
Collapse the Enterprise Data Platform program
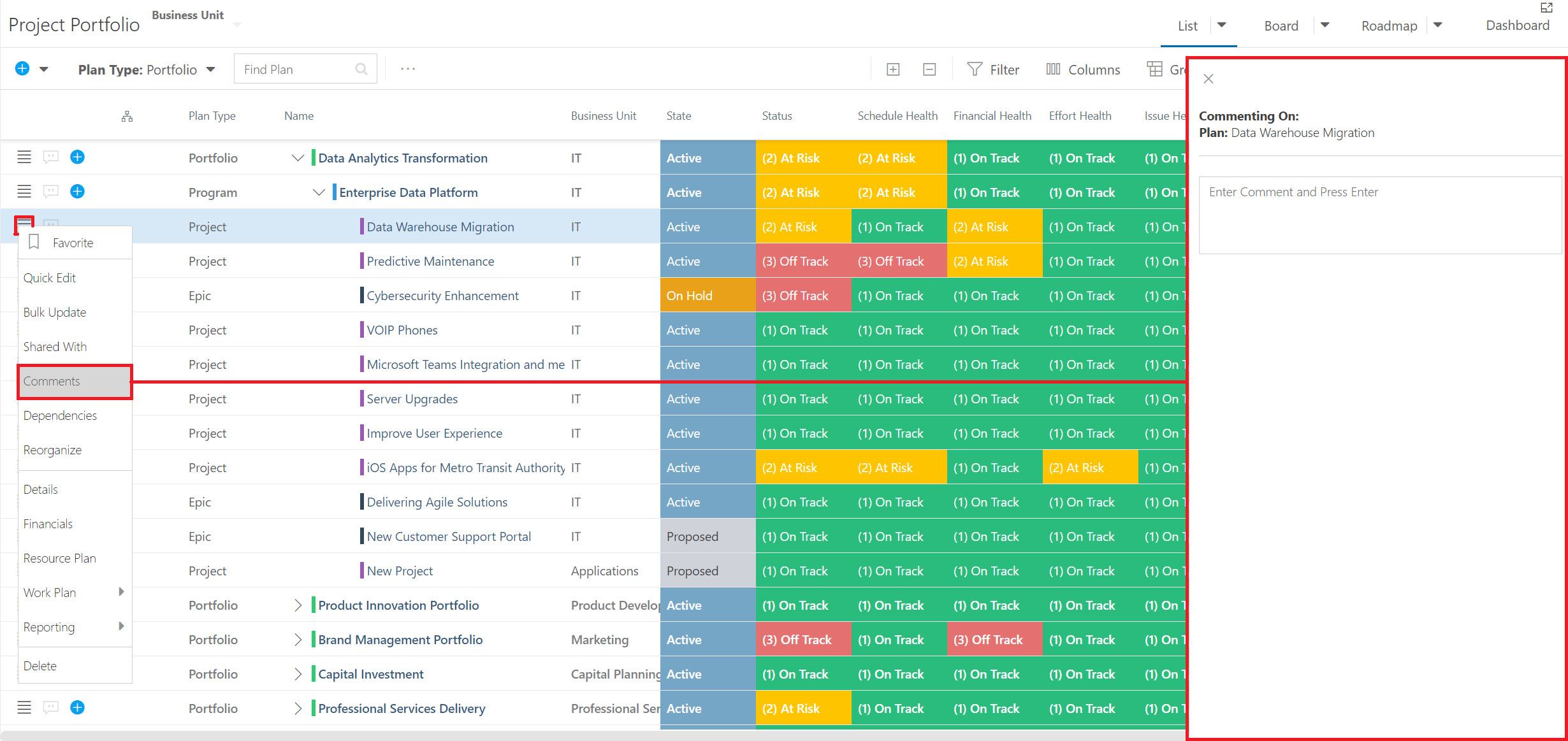[319, 192]
